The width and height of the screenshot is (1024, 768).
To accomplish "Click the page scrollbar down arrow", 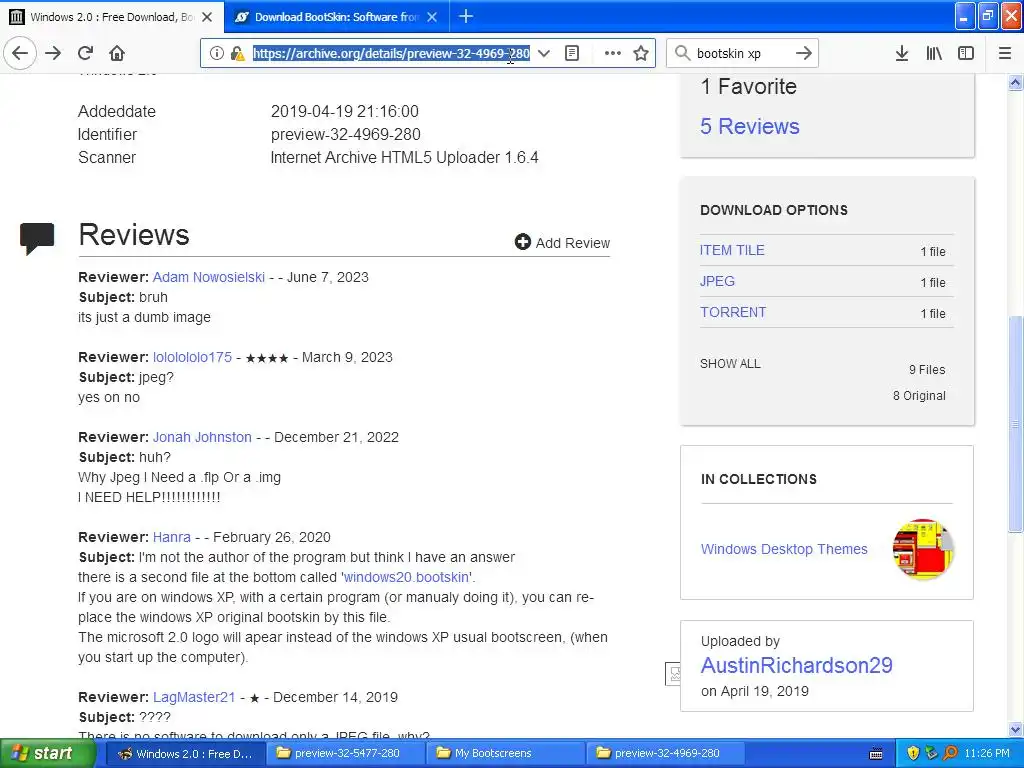I will coord(1015,729).
